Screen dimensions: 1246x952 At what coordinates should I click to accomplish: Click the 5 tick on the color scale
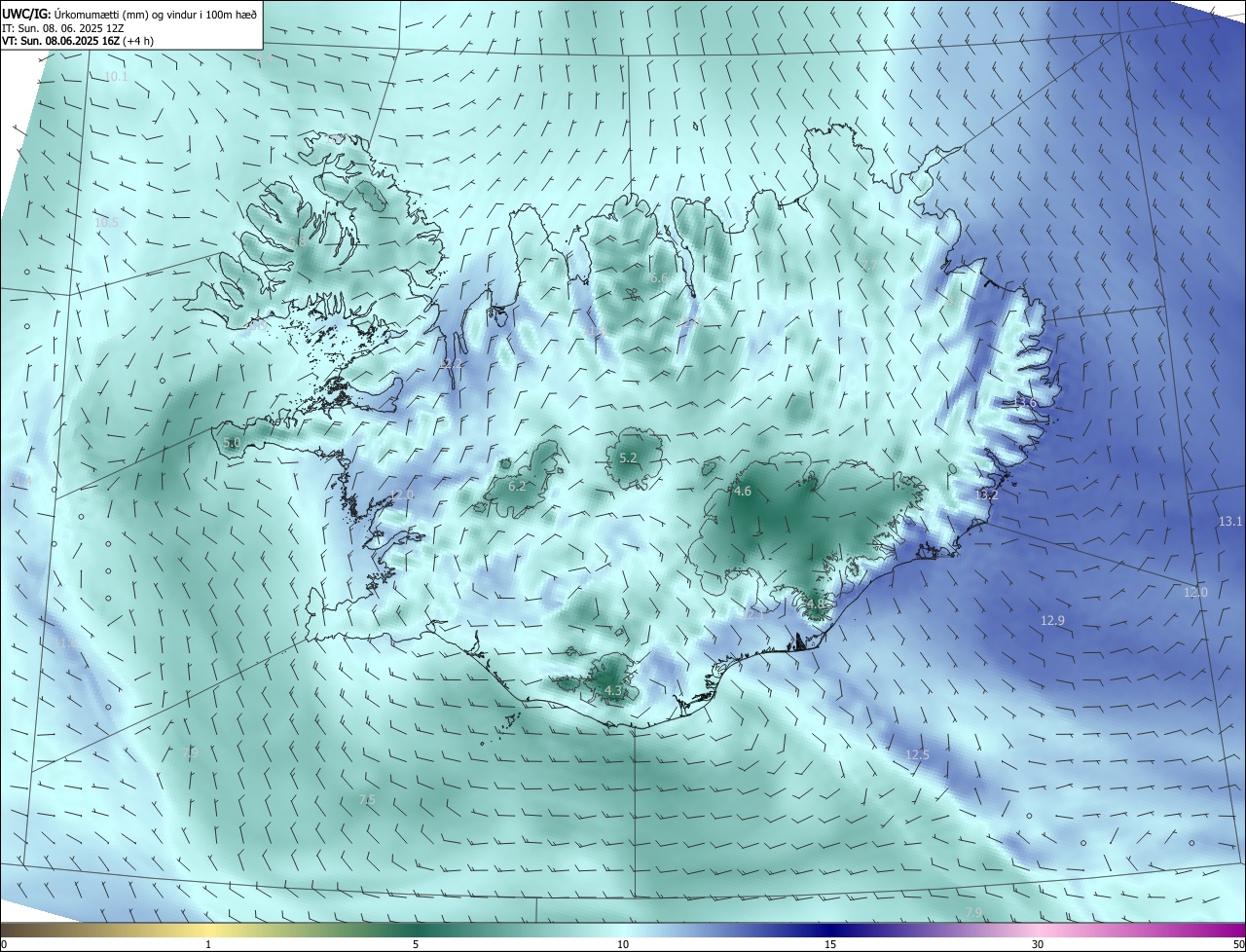pyautogui.click(x=416, y=944)
